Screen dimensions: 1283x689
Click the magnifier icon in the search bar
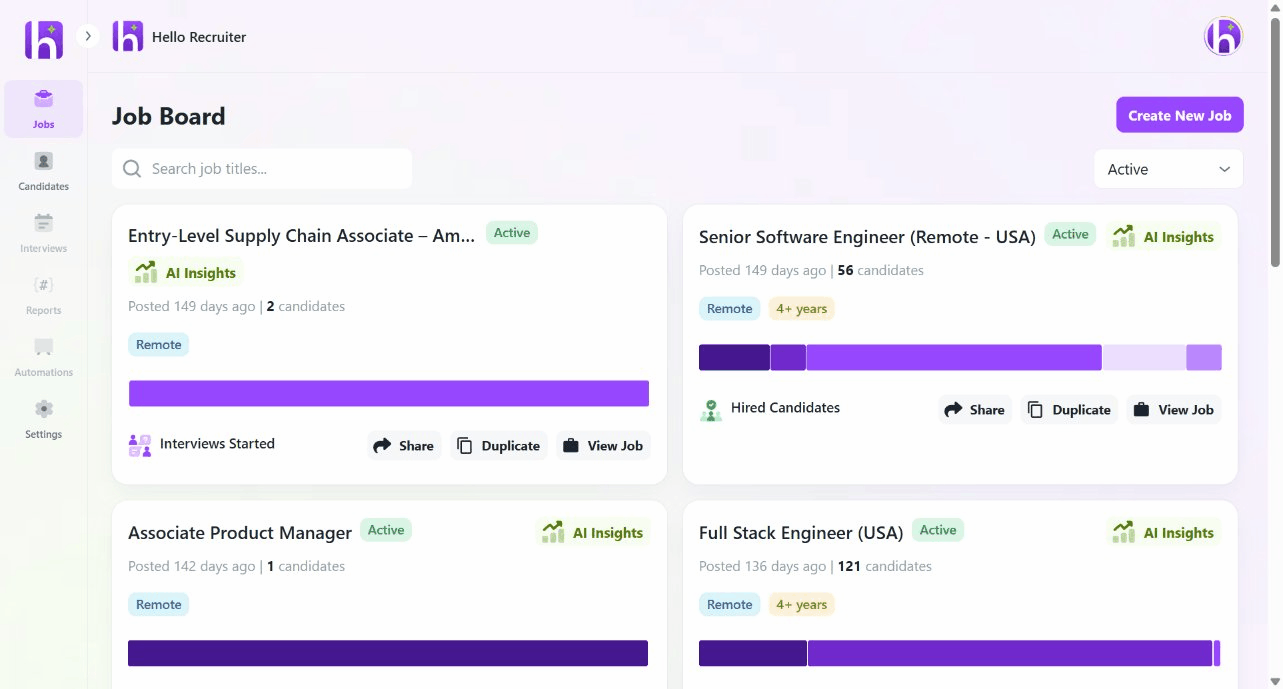[131, 168]
